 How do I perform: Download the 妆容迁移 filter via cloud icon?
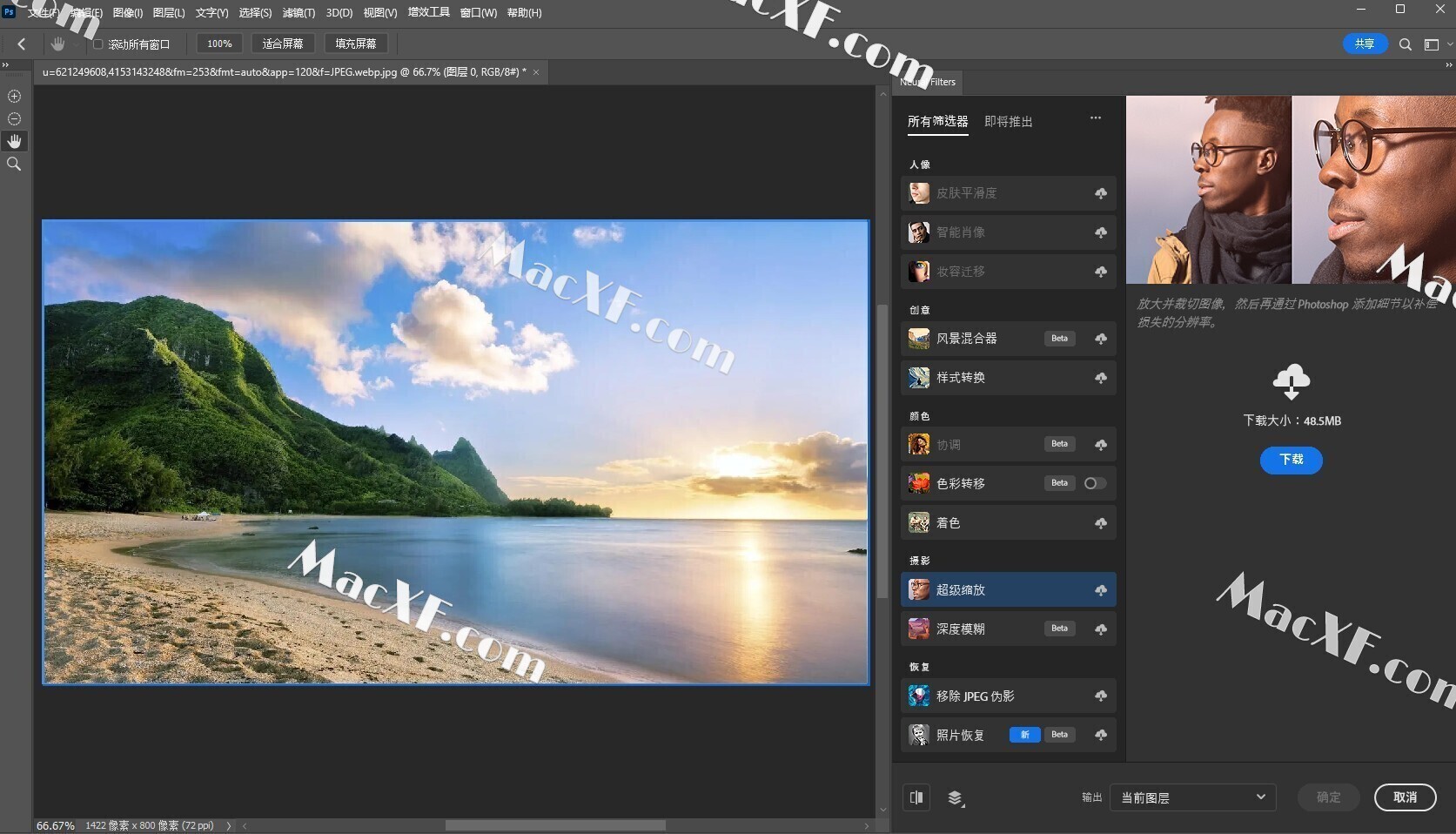pos(1101,272)
